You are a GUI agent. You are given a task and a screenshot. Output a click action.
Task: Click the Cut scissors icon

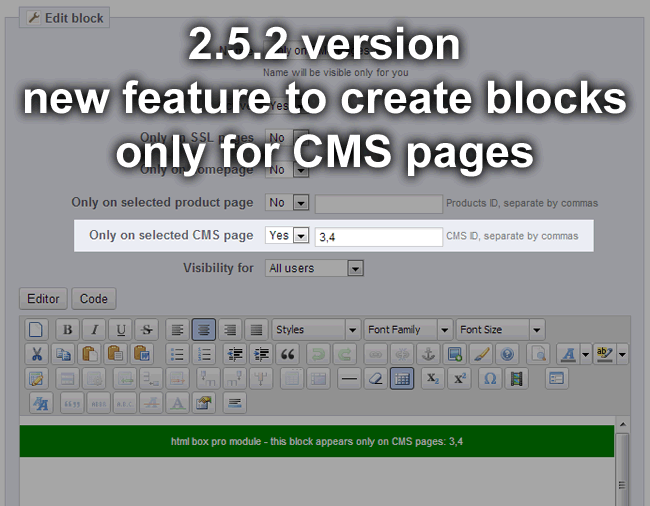36,354
